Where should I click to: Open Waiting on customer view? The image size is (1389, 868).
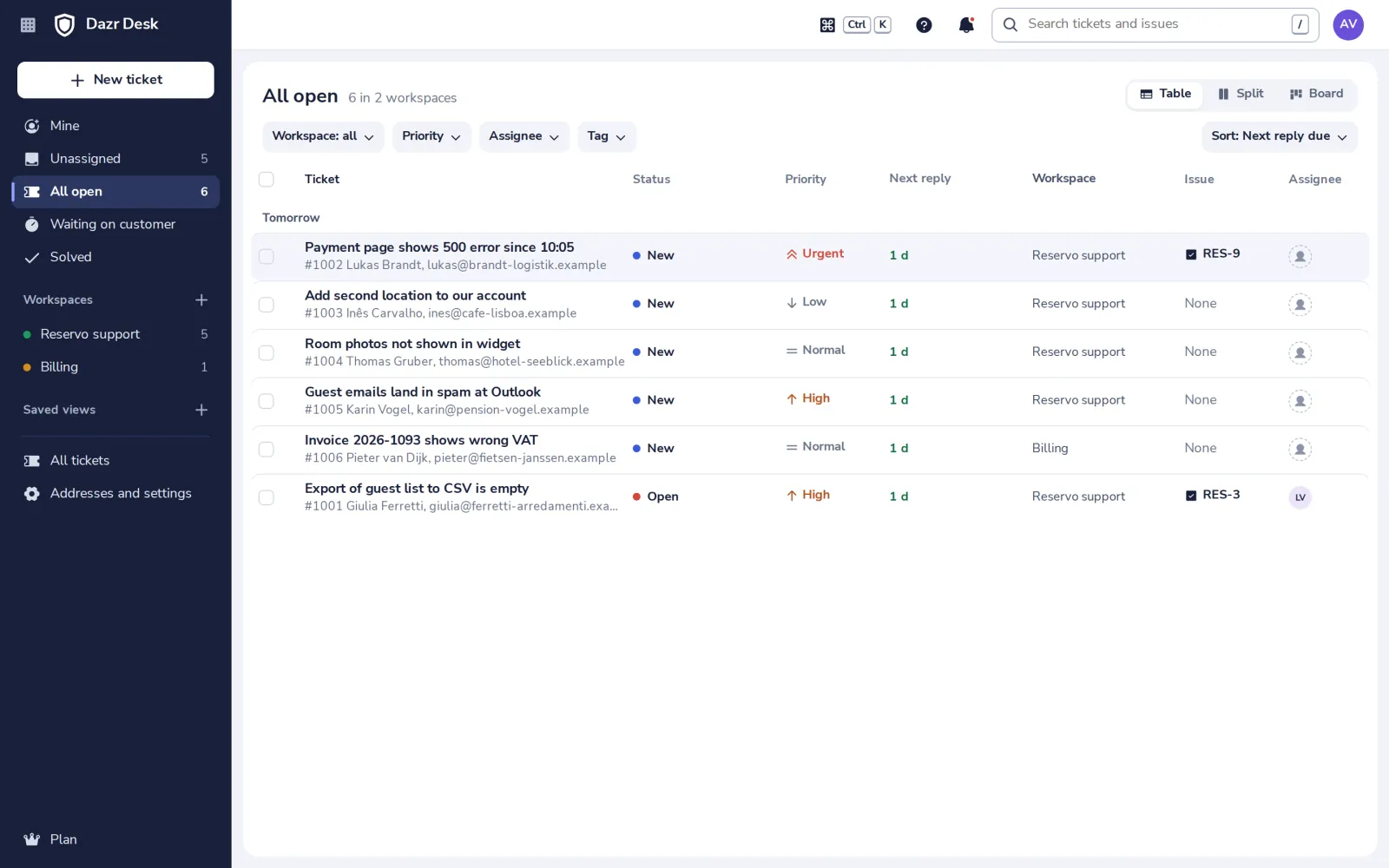point(115,224)
